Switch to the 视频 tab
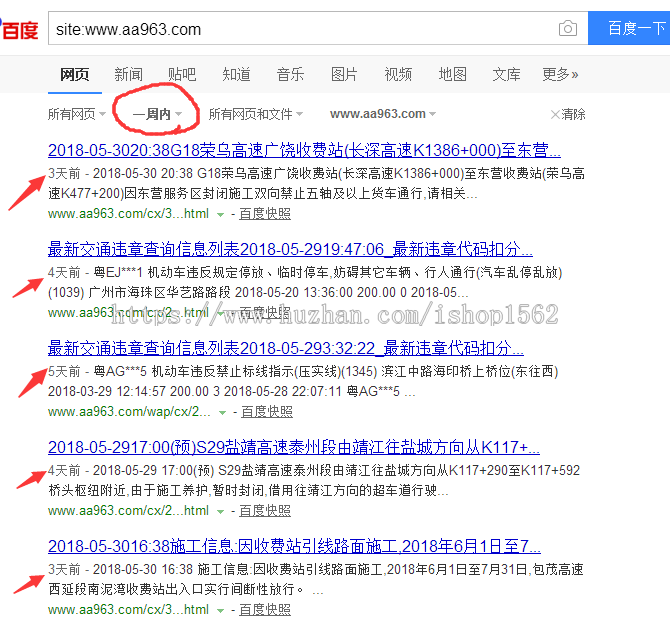Image resolution: width=670 pixels, height=625 pixels. pos(398,74)
